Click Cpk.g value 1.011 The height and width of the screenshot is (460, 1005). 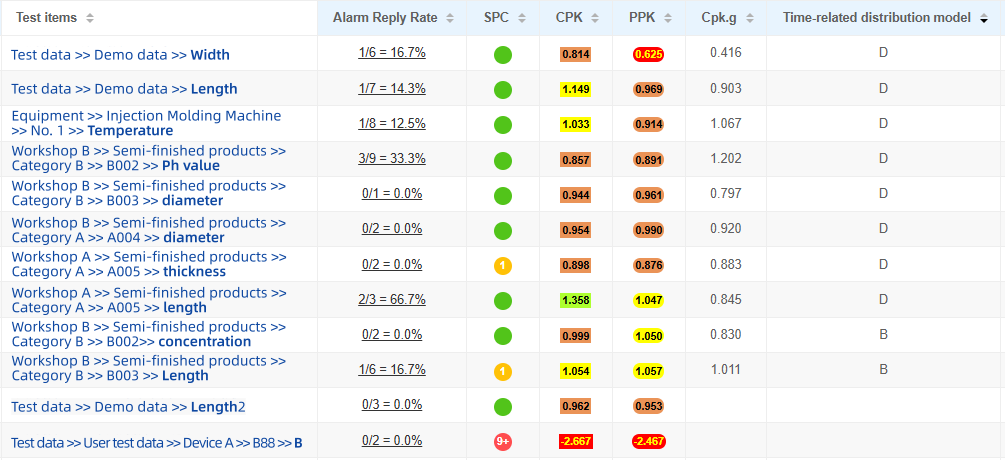click(x=726, y=370)
